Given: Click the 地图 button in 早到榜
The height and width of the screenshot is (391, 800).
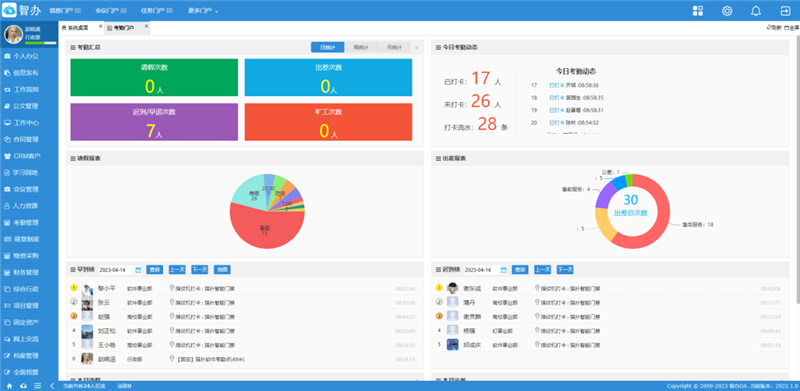Looking at the screenshot, I should pos(222,270).
